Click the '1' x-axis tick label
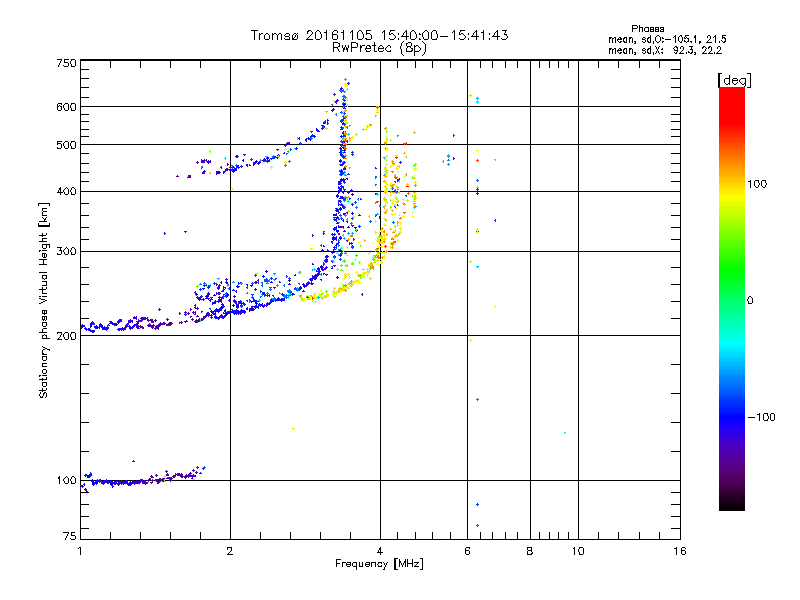The height and width of the screenshot is (600, 800). (80, 551)
